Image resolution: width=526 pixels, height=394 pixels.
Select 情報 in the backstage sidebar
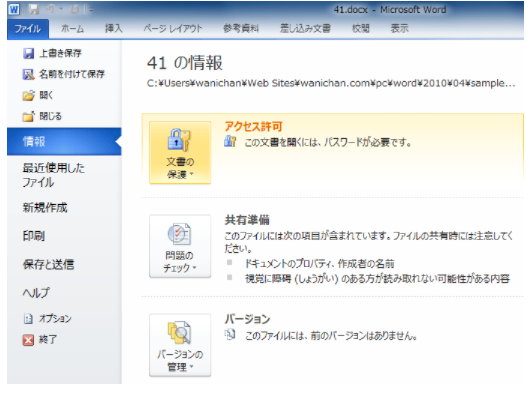pyautogui.click(x=64, y=141)
